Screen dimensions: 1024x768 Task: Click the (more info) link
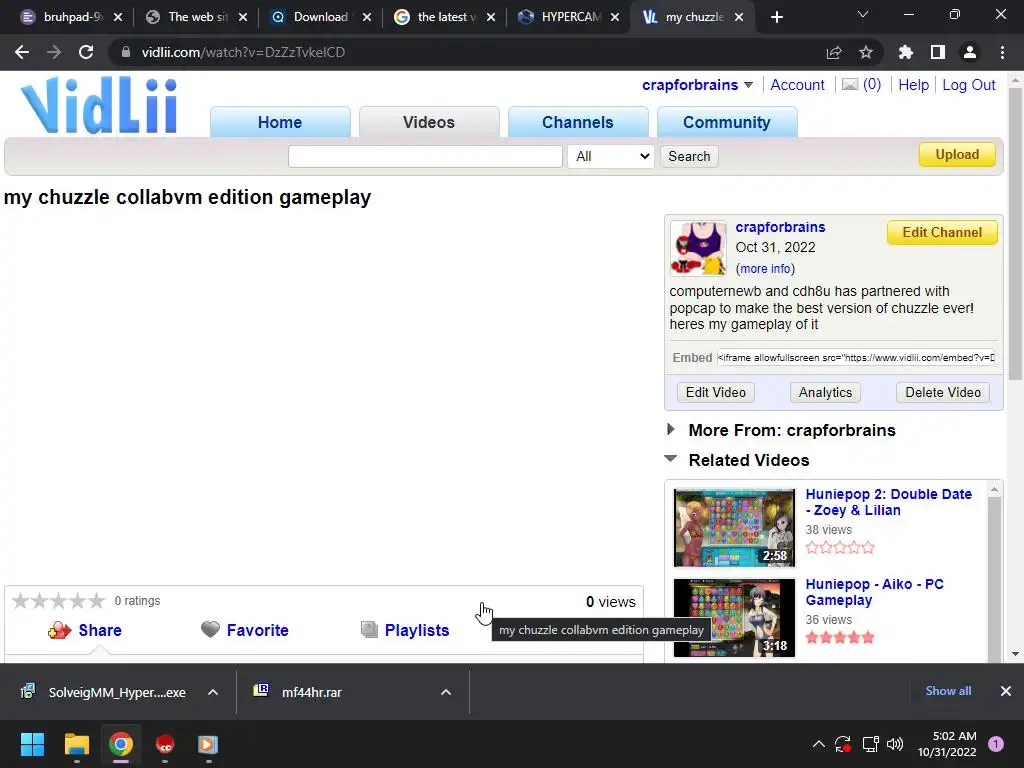765,268
